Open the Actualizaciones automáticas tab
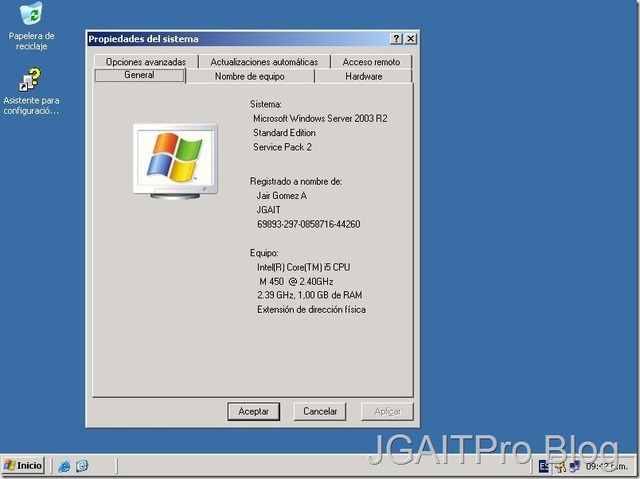Image resolution: width=640 pixels, height=479 pixels. (x=264, y=62)
